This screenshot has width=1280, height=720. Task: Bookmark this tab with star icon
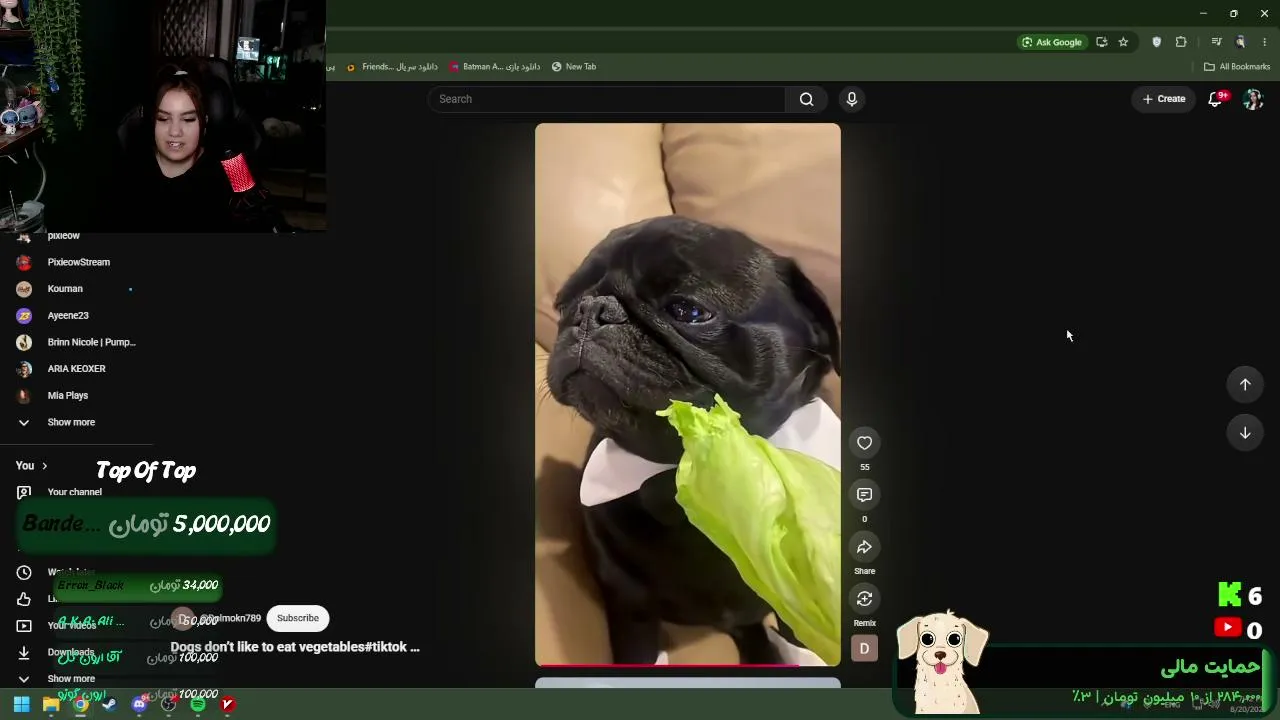click(1123, 42)
